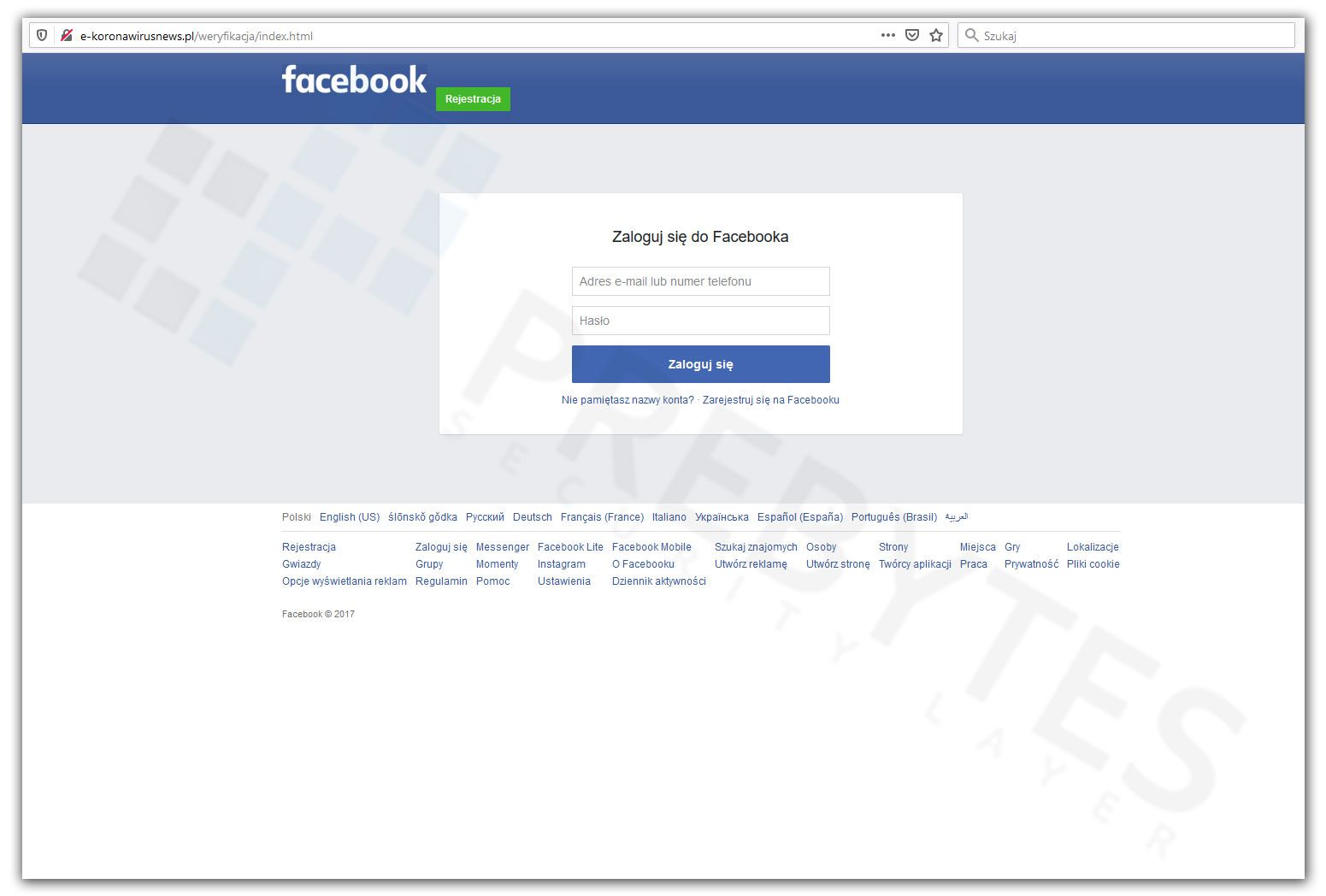Open the footer Zaloguj się link

coord(441,547)
